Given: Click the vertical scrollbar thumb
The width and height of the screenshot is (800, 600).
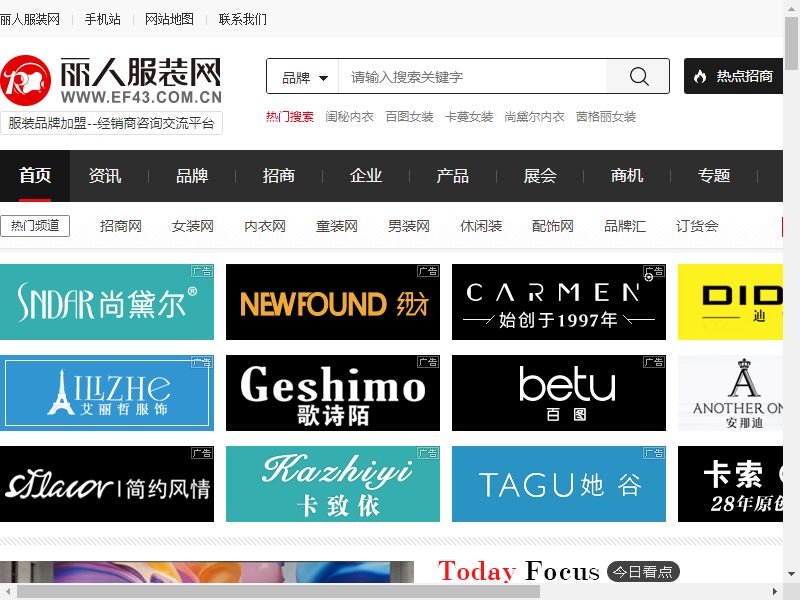Looking at the screenshot, I should tap(792, 44).
